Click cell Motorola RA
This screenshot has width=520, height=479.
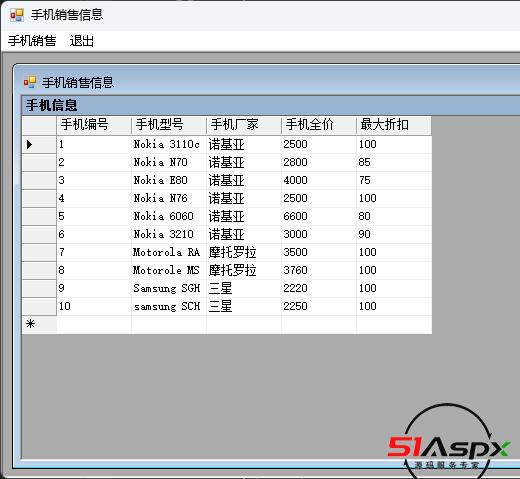(169, 252)
